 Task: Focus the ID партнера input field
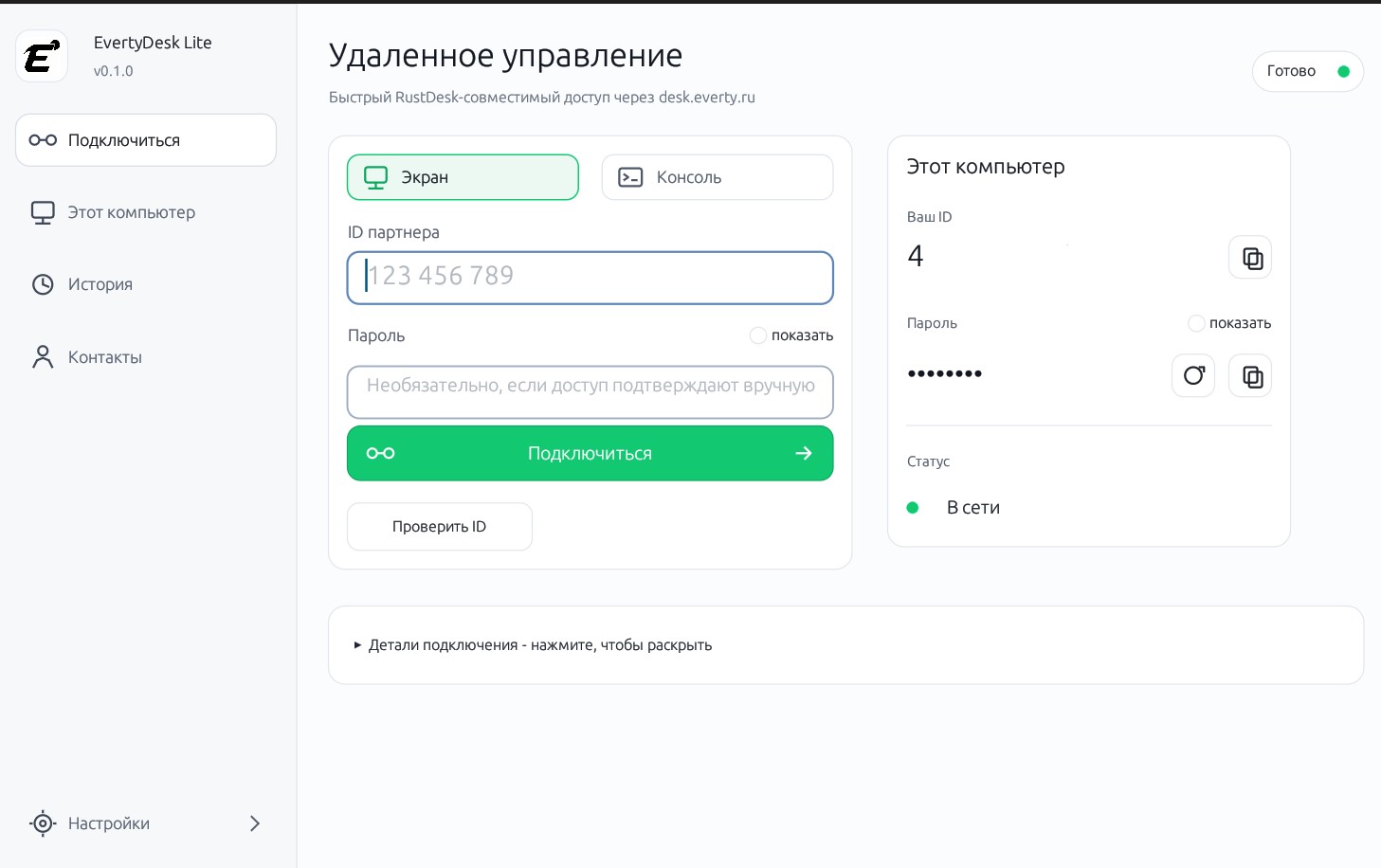coord(590,278)
